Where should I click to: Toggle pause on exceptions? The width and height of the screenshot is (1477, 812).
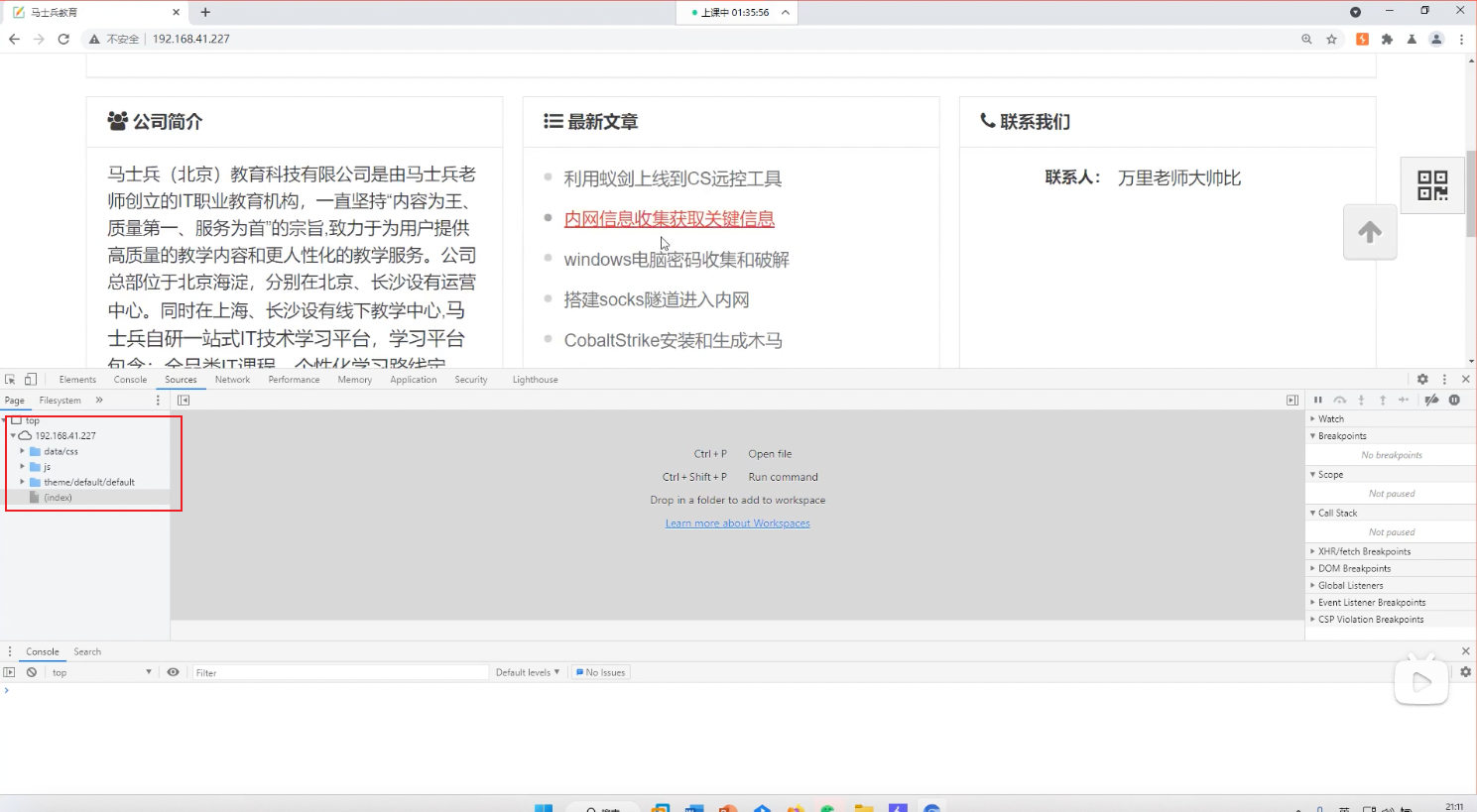click(1454, 401)
